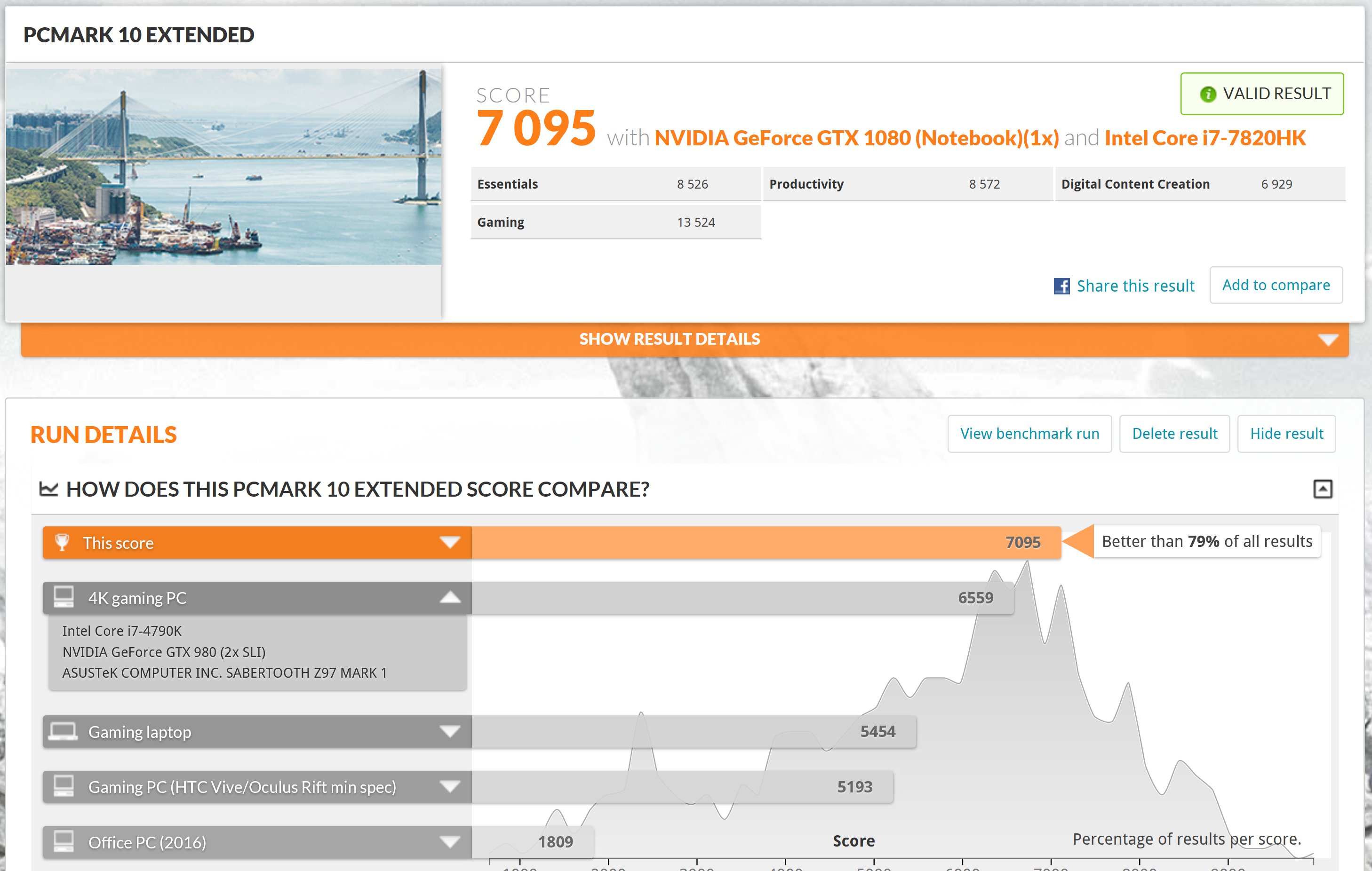This screenshot has width=1372, height=871.
Task: Click the Percentage of results per score caption
Action: (1187, 839)
